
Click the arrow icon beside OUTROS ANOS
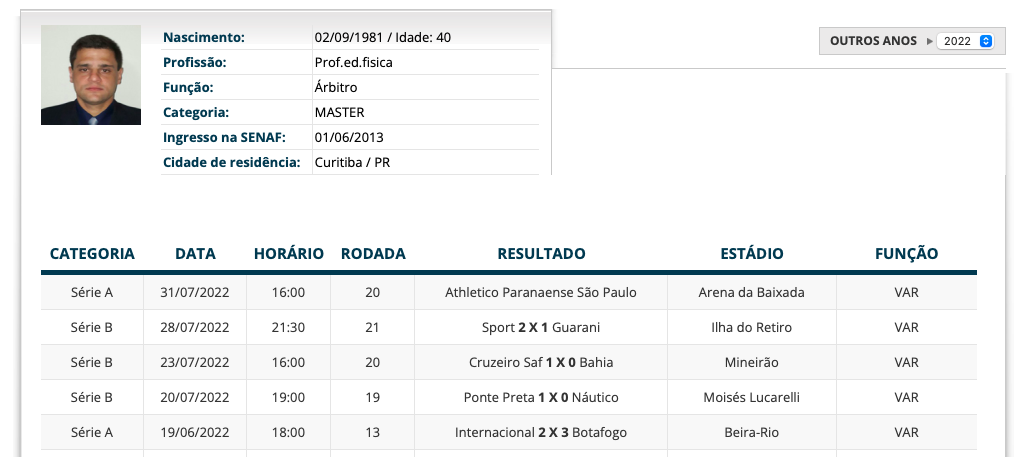[929, 41]
